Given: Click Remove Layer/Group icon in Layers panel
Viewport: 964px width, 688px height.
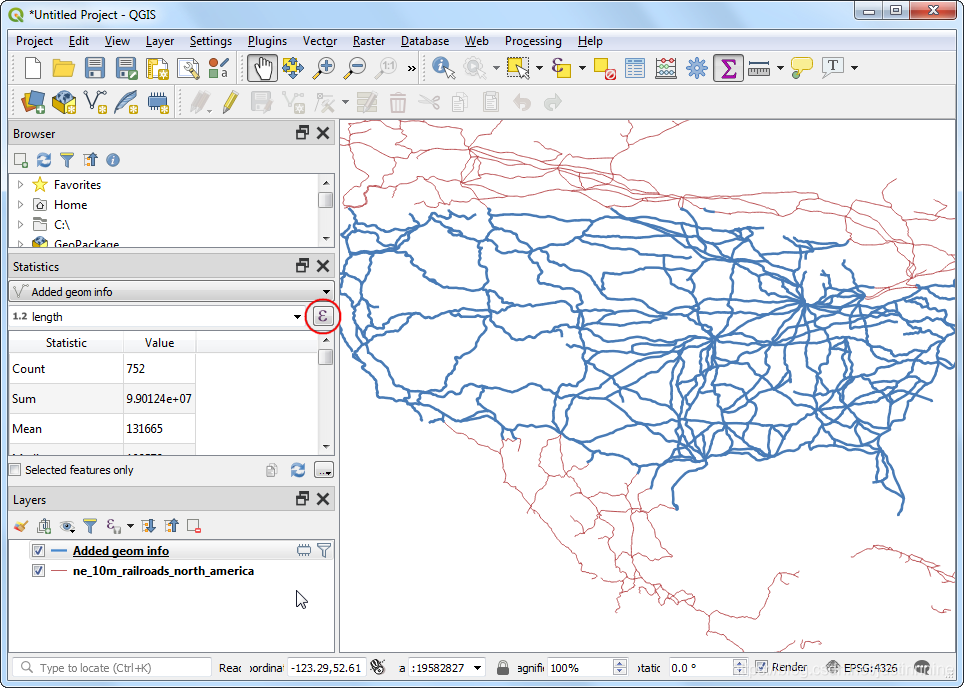Looking at the screenshot, I should [x=194, y=526].
